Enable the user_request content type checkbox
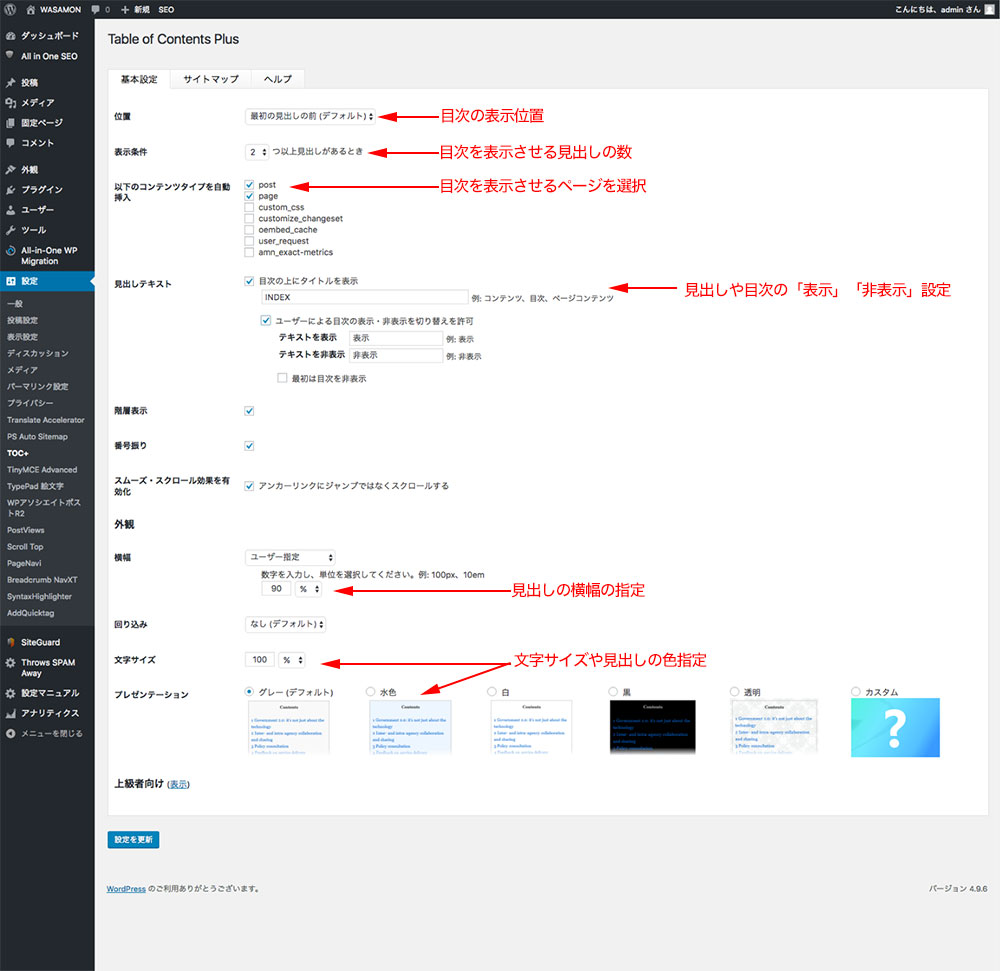Image resolution: width=1000 pixels, height=971 pixels. click(x=249, y=241)
